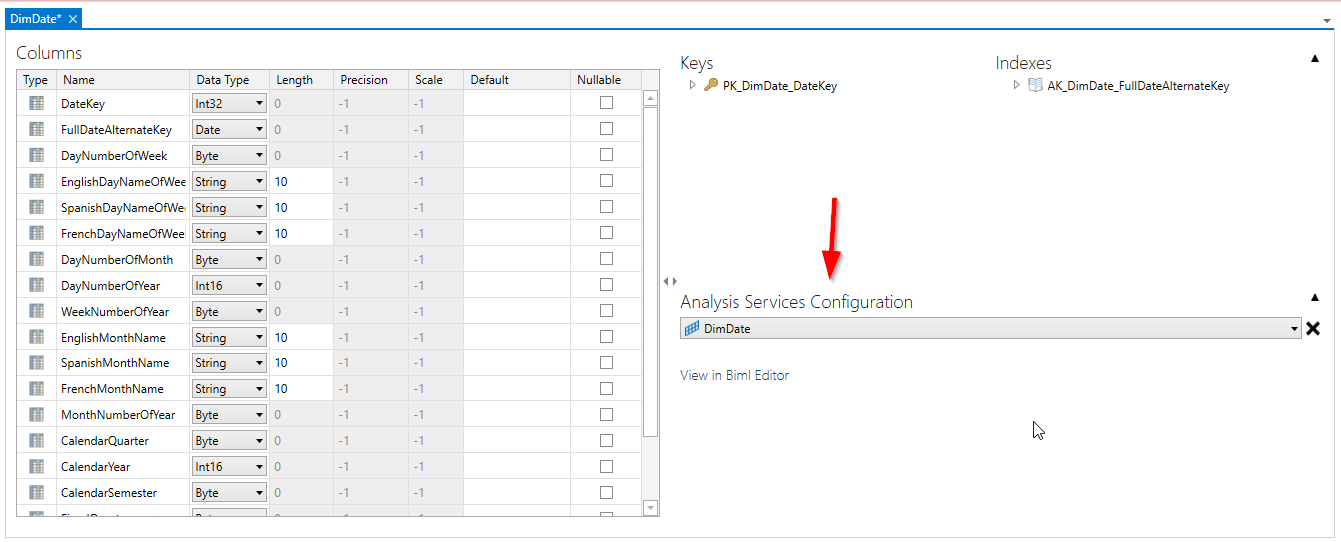Expand the PK_DimDate_DateKey tree node
The image size is (1341, 542).
point(692,86)
